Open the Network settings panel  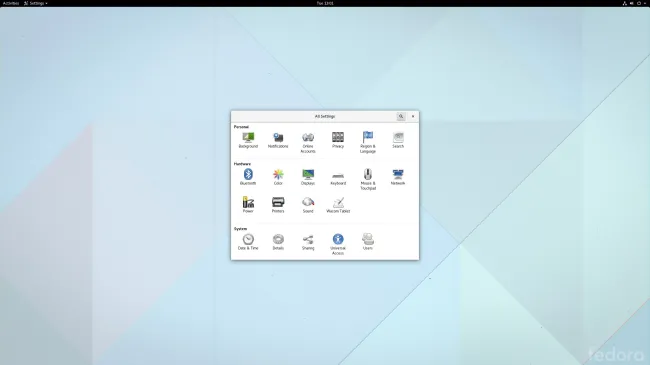[x=398, y=177]
